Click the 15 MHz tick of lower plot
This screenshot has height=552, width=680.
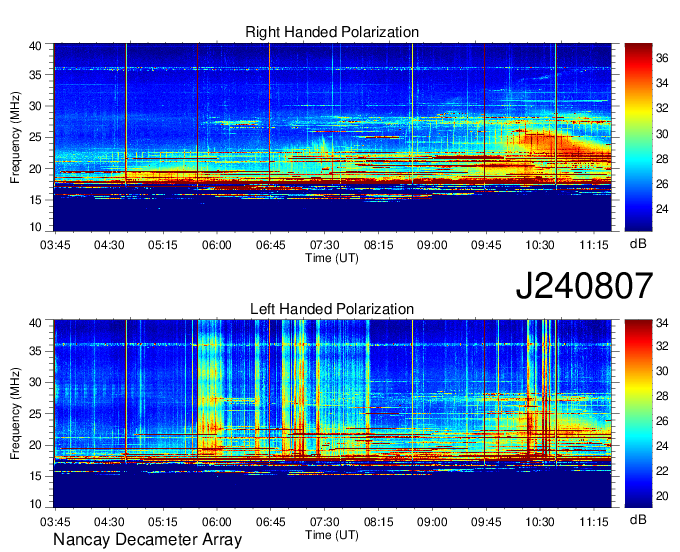(36, 476)
